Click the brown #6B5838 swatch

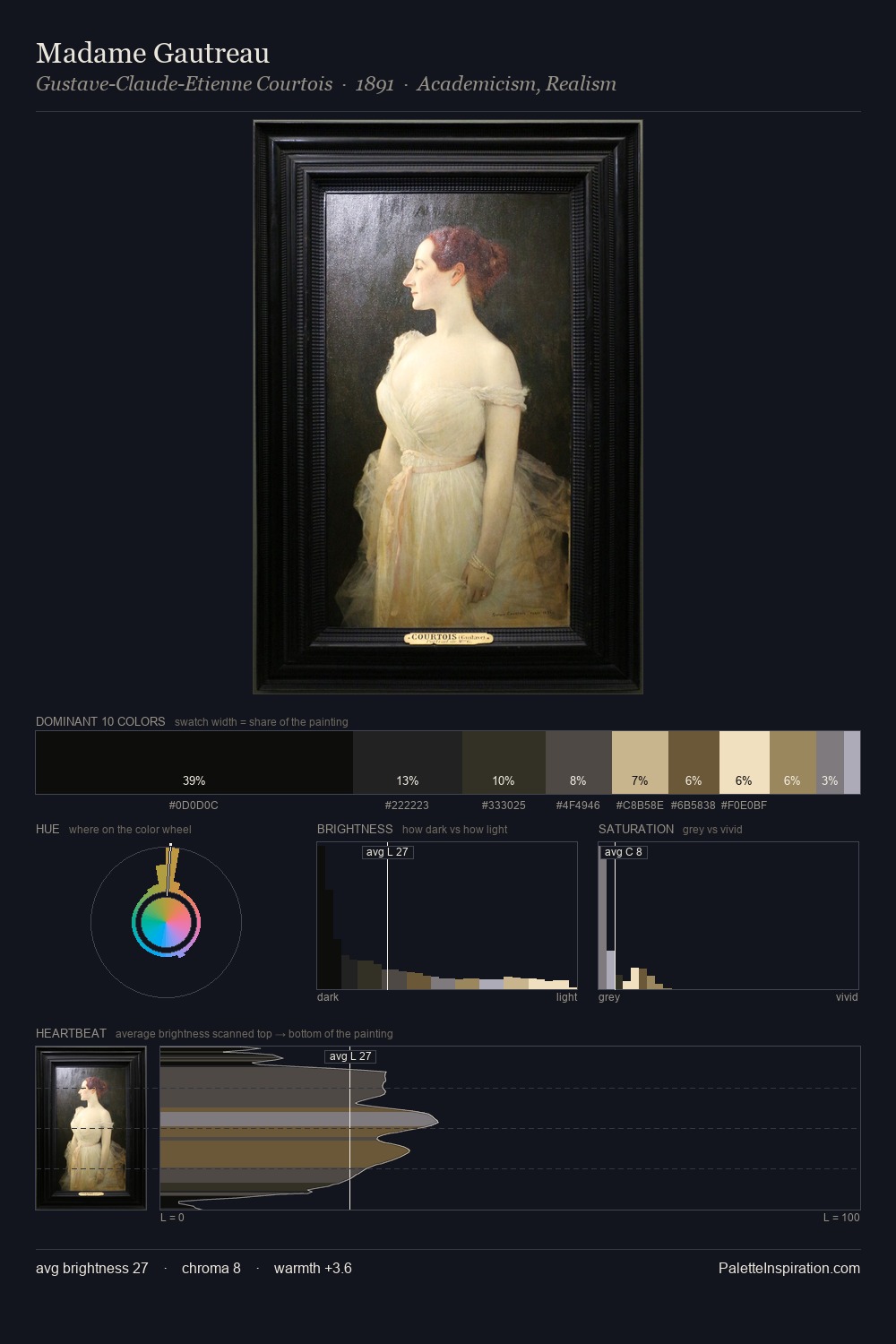(694, 762)
